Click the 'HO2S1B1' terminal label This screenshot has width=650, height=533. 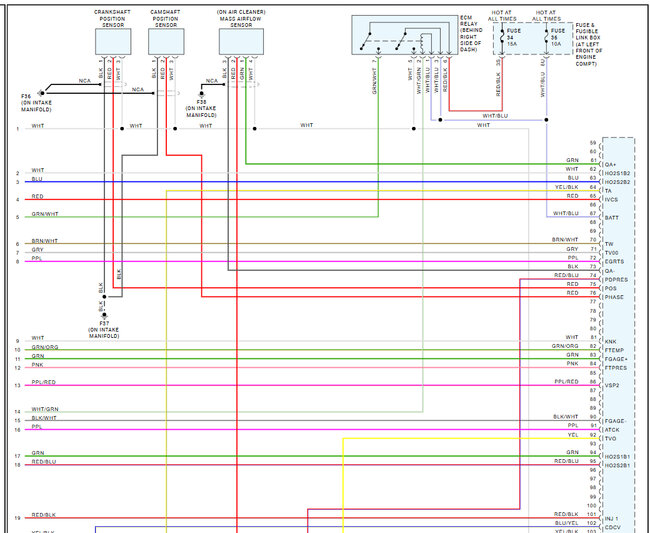pos(617,457)
